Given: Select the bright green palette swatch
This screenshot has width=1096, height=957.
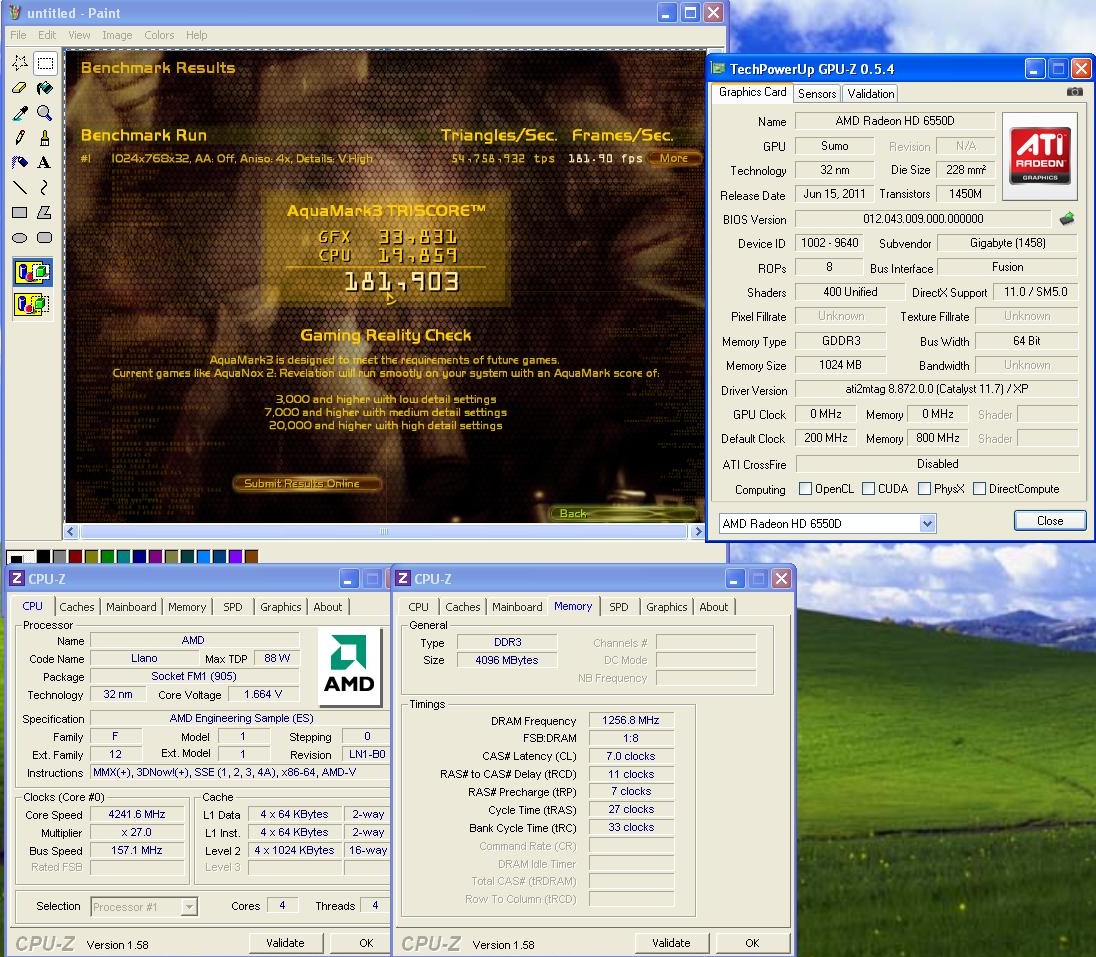Looking at the screenshot, I should tap(107, 556).
